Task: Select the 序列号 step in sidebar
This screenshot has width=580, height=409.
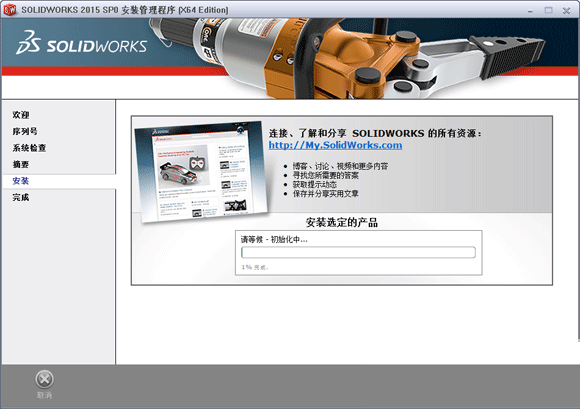Action: pos(25,131)
